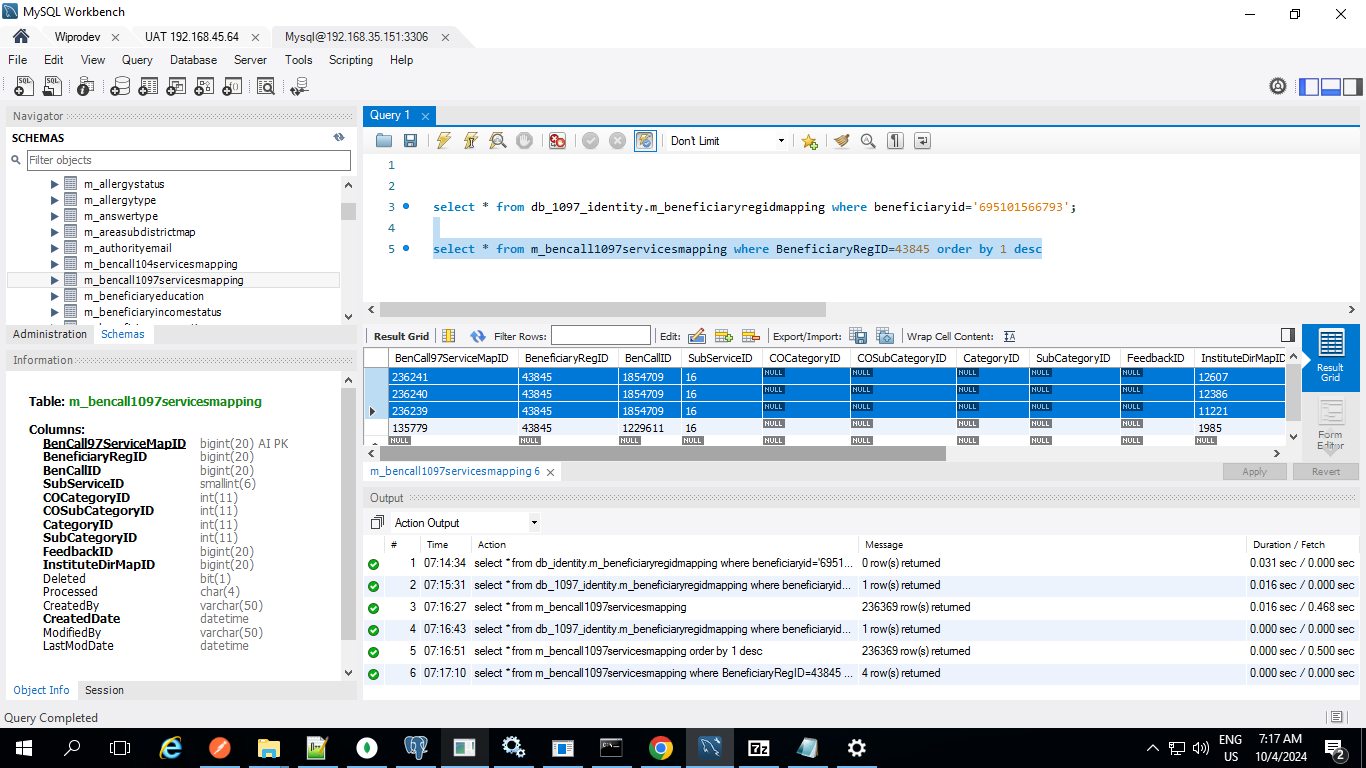Open the Don't Limit rows dropdown
Screen dimensions: 1366x768
[x=781, y=141]
